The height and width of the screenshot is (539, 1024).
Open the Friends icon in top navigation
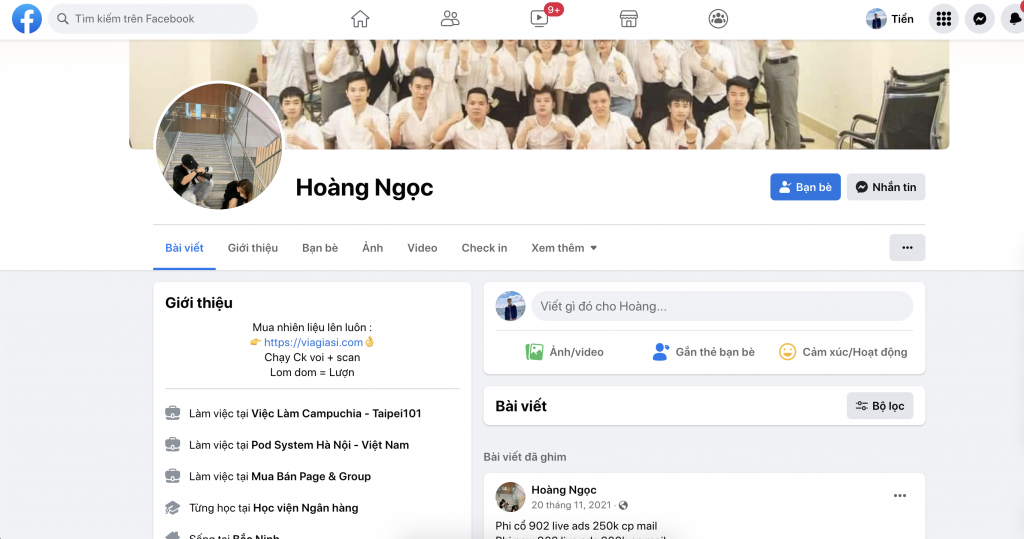pos(450,19)
